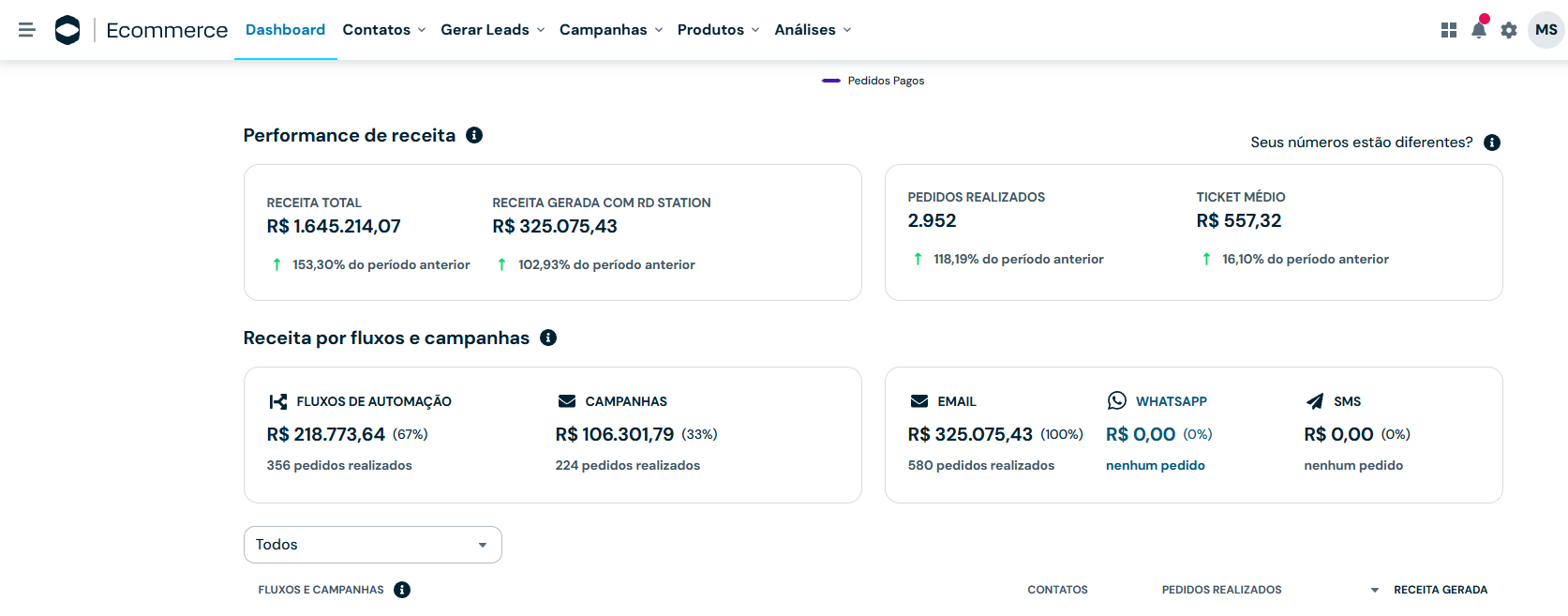The height and width of the screenshot is (616, 1568).
Task: Click the RD Station hexagon logo
Action: [x=67, y=30]
